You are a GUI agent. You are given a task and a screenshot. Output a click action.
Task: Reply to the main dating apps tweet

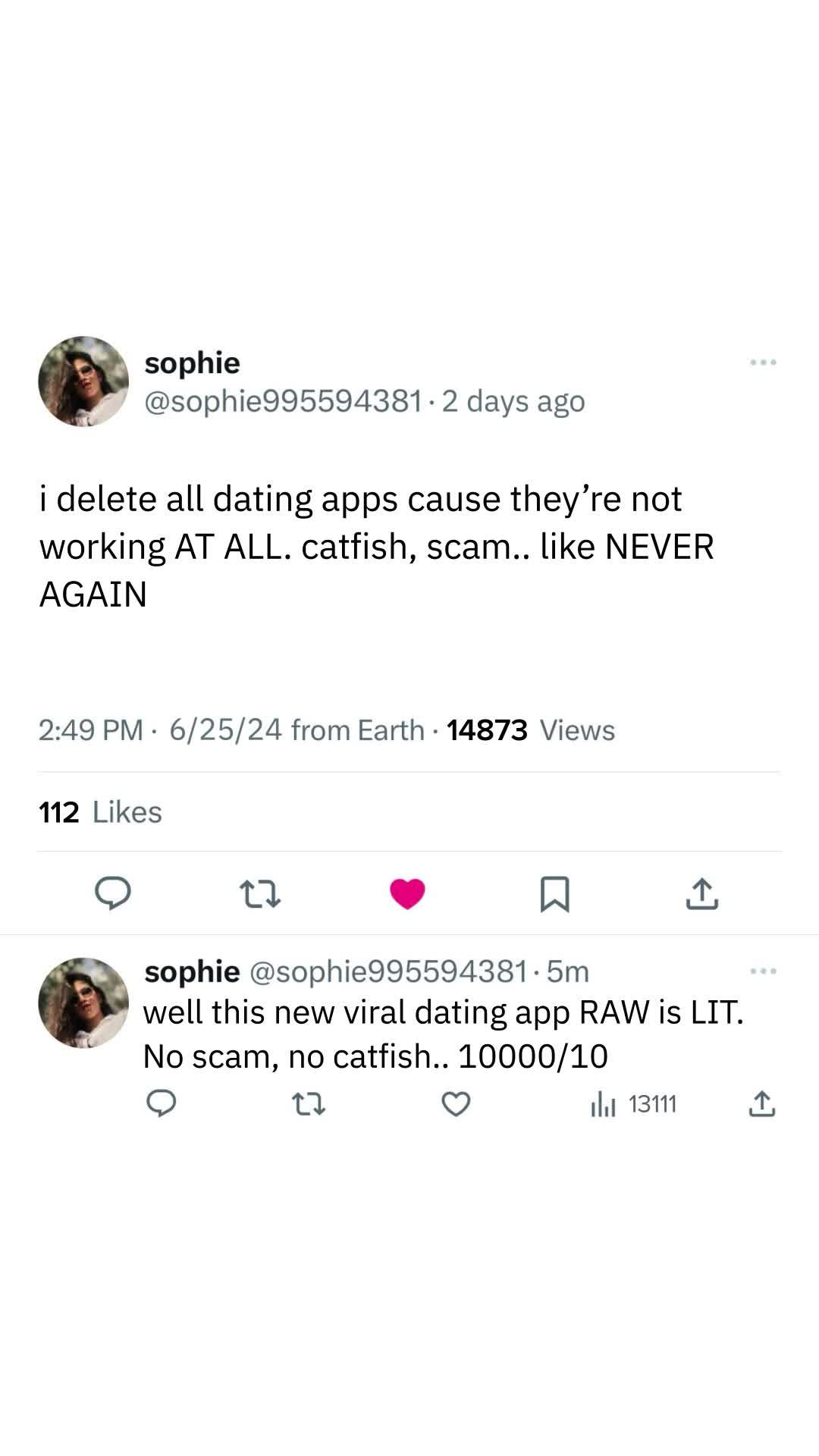click(x=112, y=893)
